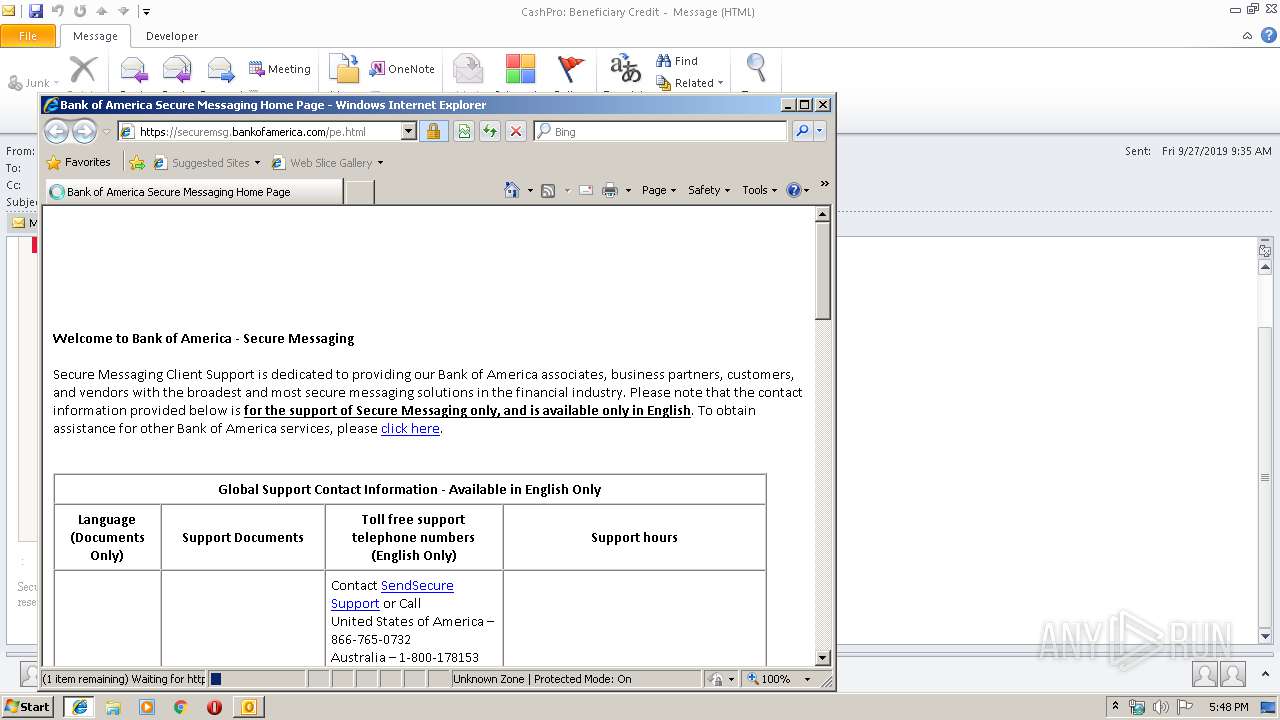Open the Tools menu in IE
The width and height of the screenshot is (1280, 720).
759,190
